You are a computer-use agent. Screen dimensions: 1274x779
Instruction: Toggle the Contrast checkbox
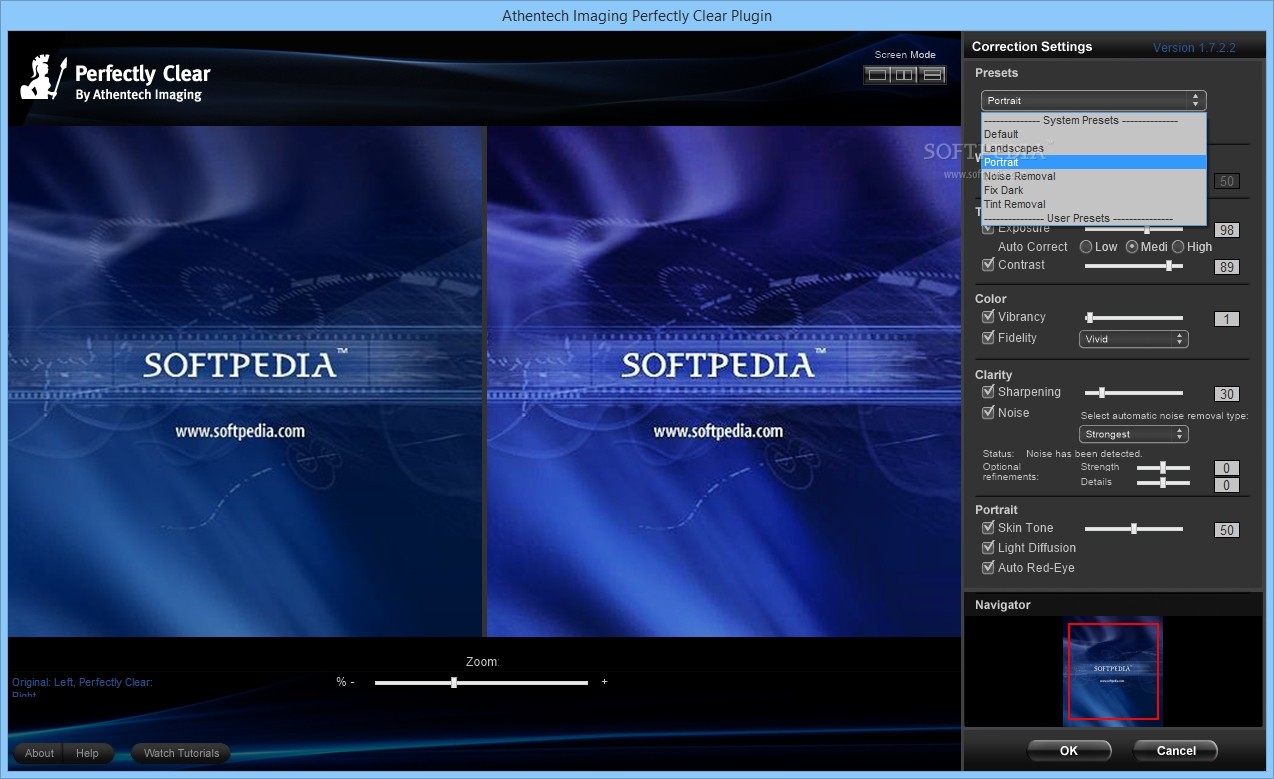[x=988, y=265]
